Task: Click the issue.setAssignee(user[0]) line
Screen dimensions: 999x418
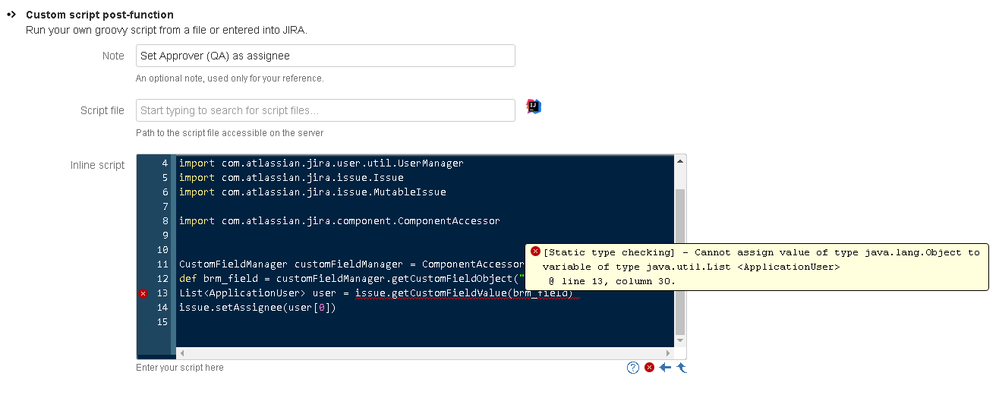Action: (257, 308)
